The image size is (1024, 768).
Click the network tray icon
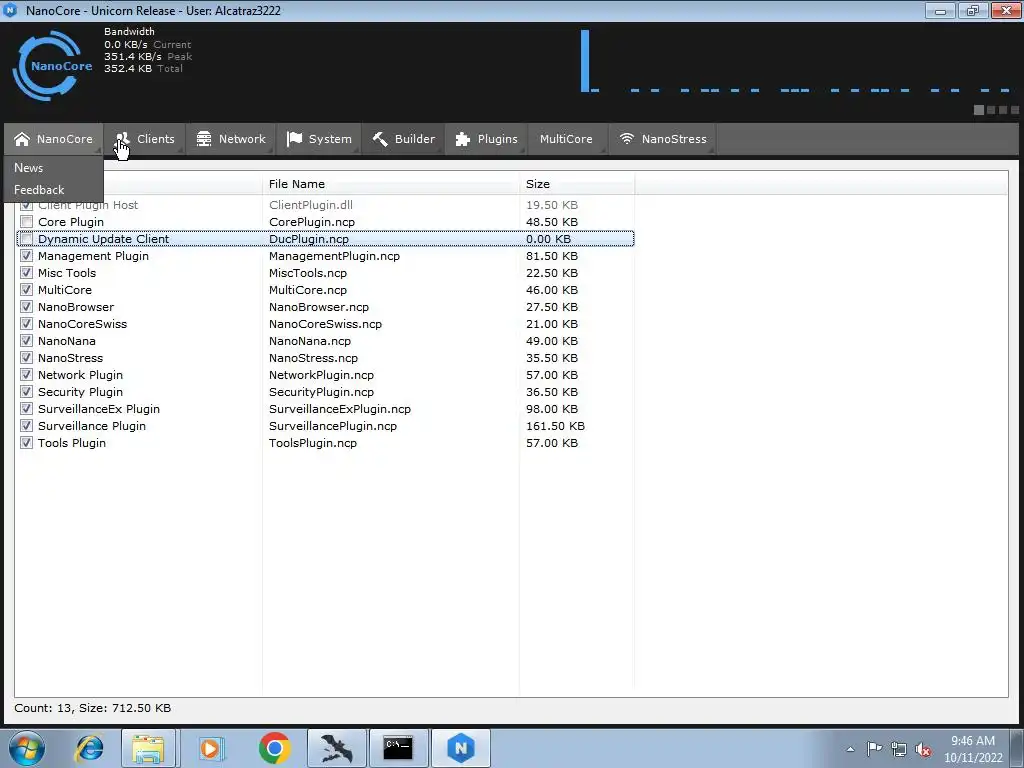pos(899,749)
